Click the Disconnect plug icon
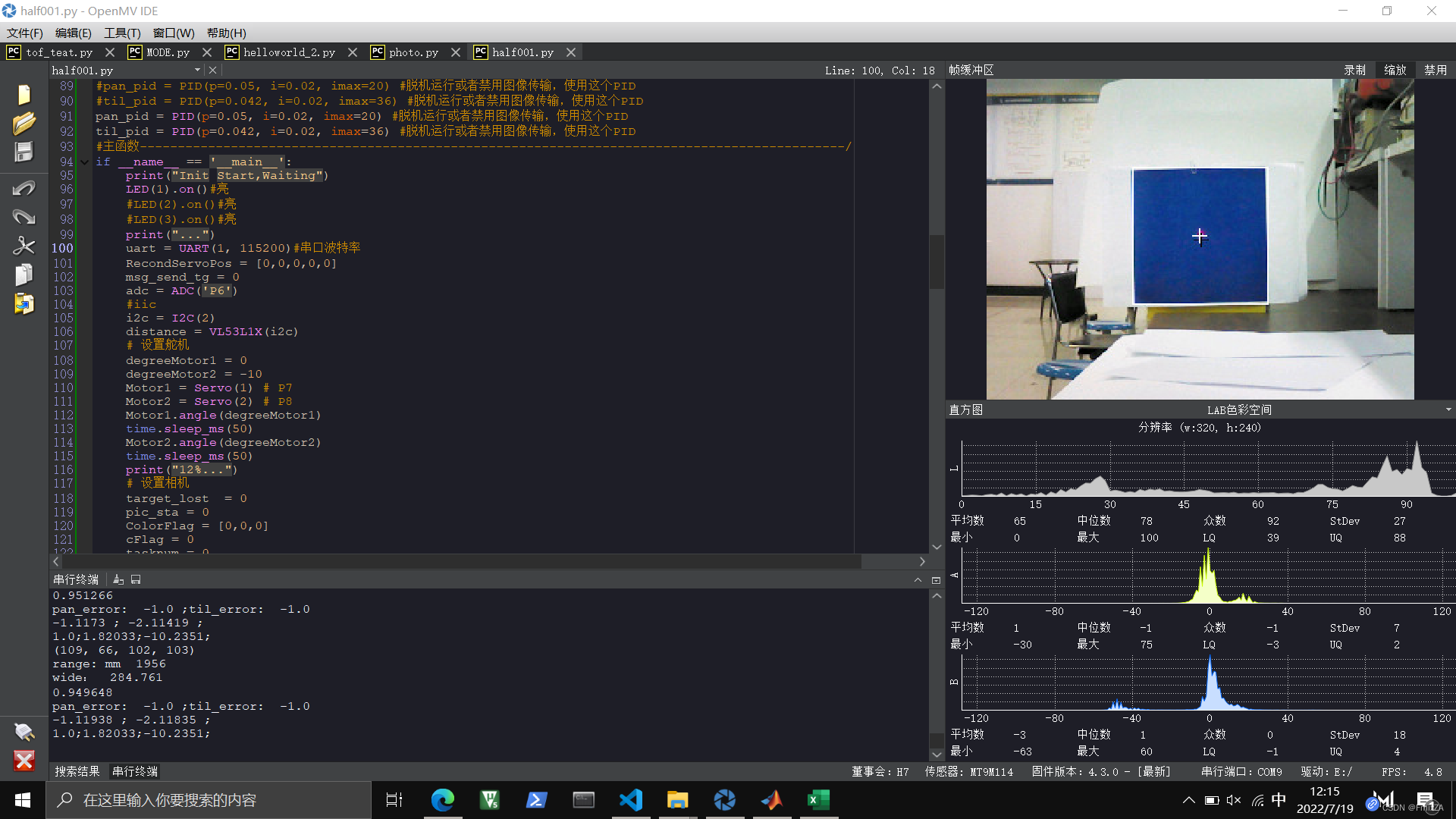This screenshot has height=819, width=1456. coord(24,731)
